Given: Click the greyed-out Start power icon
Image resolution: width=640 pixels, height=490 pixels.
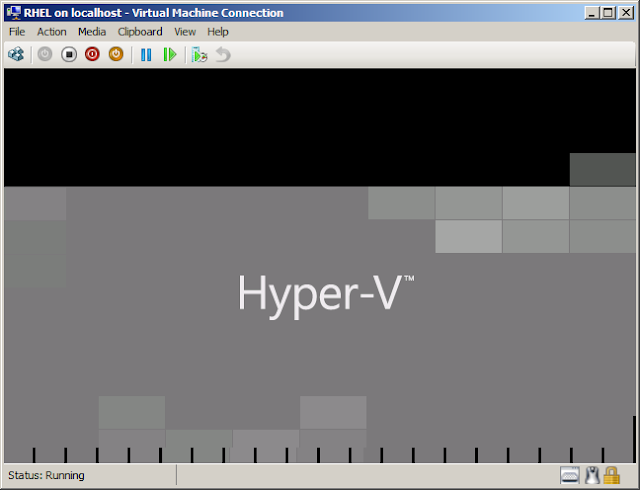Looking at the screenshot, I should [x=45, y=54].
